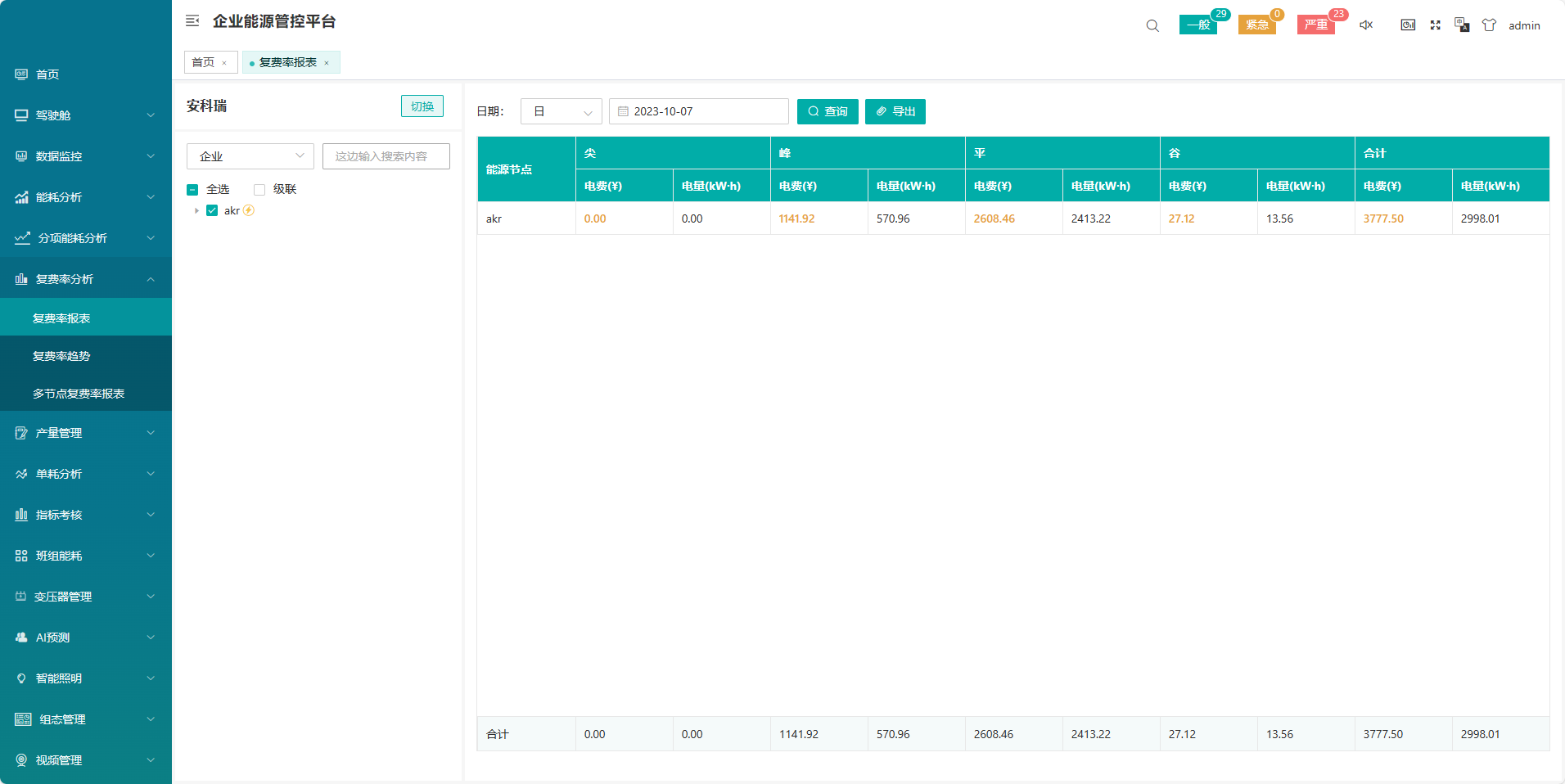This screenshot has width=1565, height=784.
Task: Enter fullscreen mode using expand icon
Action: (1435, 25)
